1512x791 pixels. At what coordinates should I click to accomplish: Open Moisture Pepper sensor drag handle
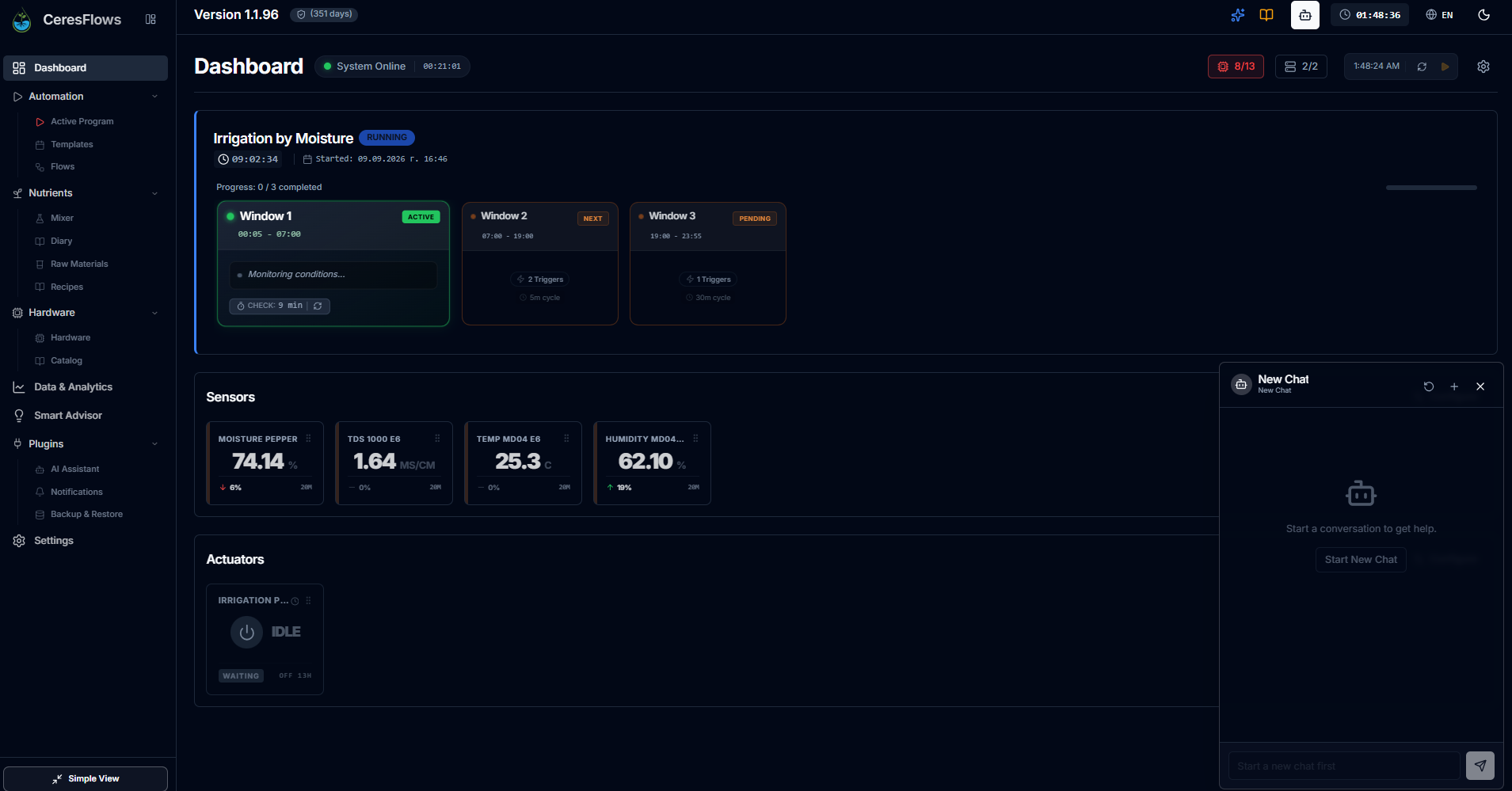pos(309,439)
